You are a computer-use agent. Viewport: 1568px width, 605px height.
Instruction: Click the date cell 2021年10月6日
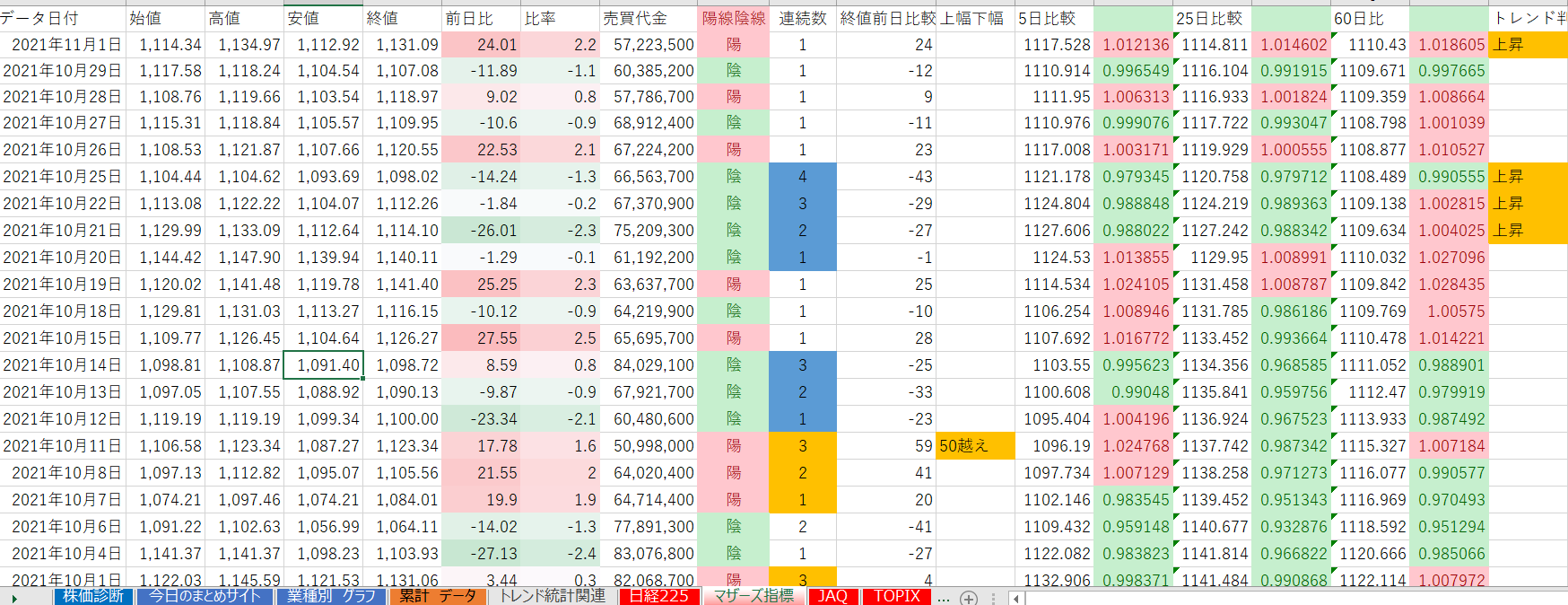(63, 527)
